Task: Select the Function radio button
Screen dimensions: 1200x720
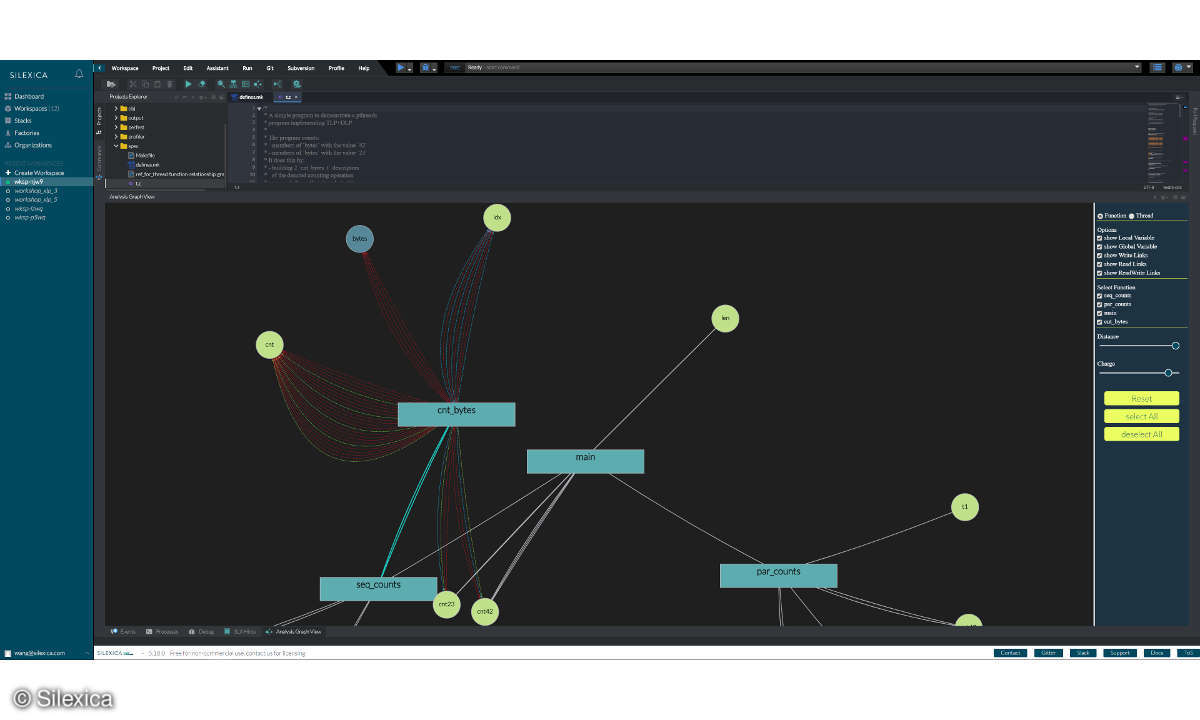Action: [1100, 216]
